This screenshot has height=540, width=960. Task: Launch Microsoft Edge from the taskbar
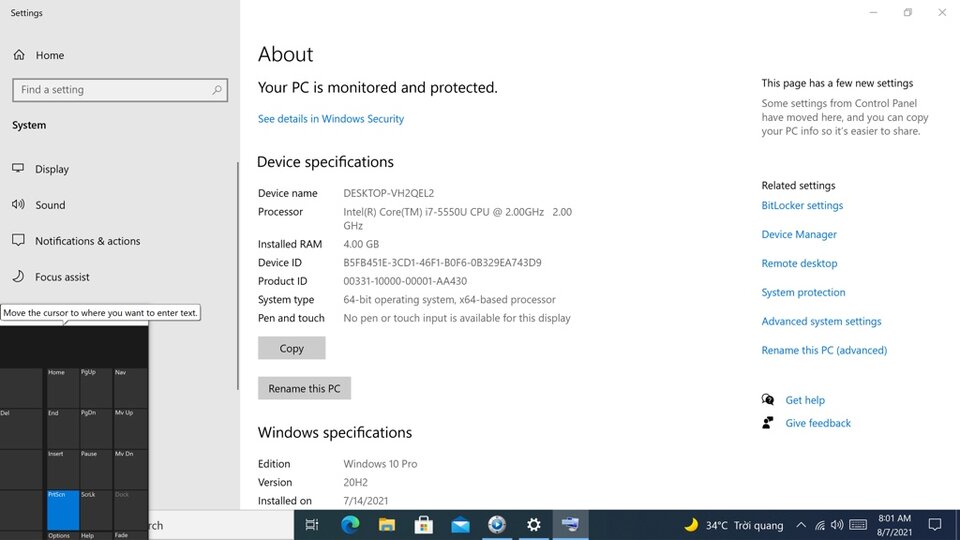point(350,525)
